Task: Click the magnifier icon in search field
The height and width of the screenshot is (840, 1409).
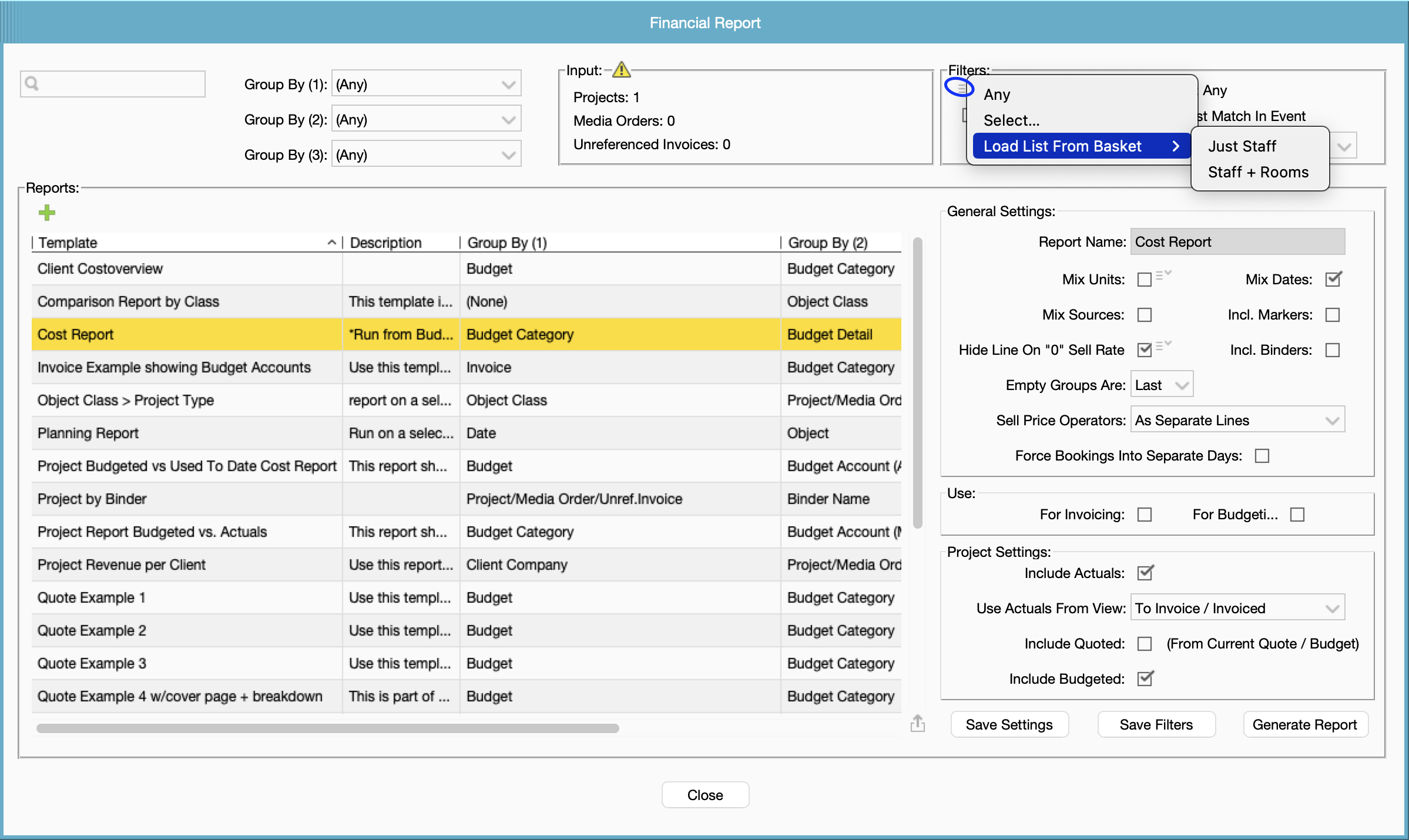Action: pos(32,84)
